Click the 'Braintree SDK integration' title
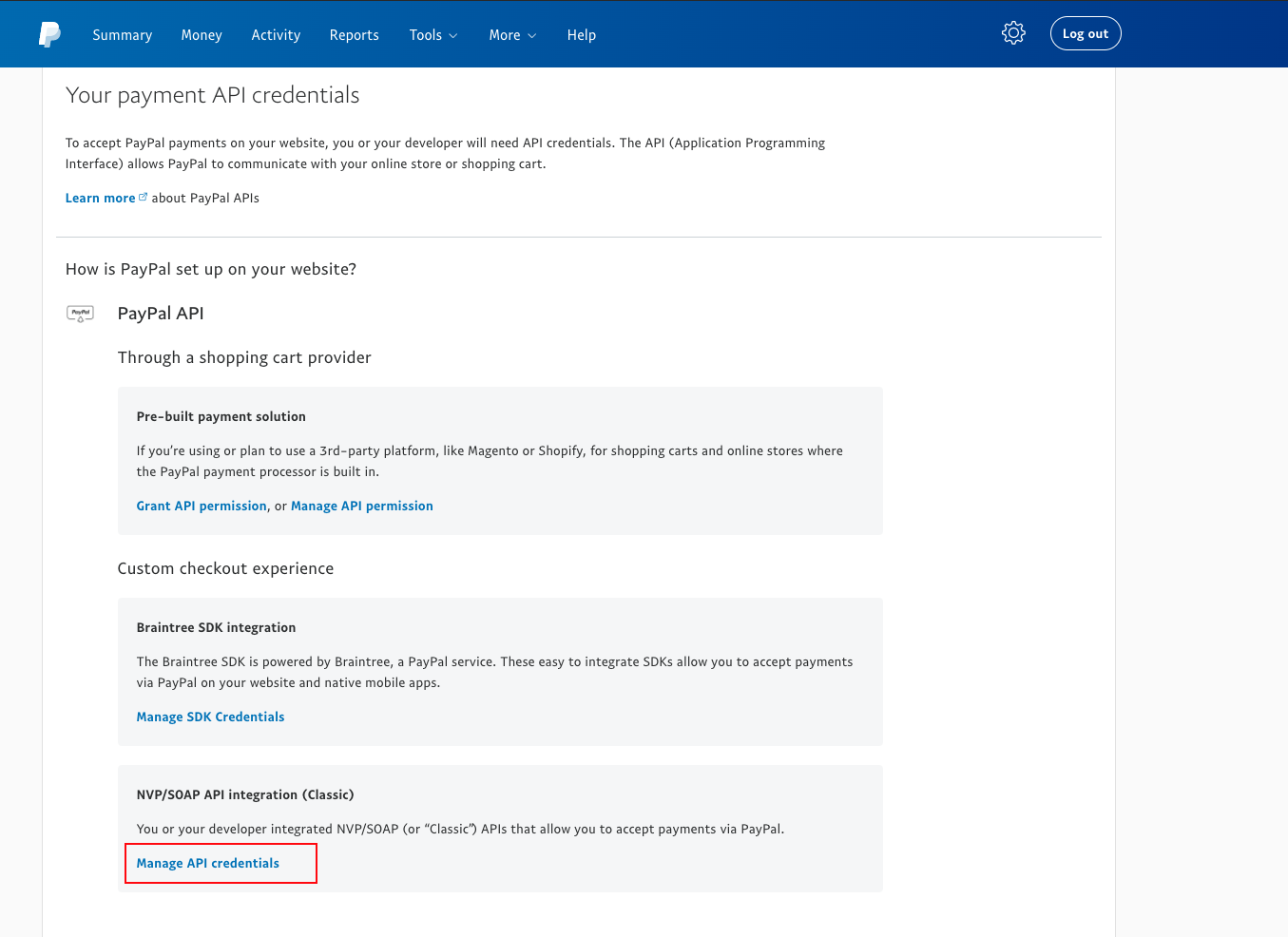Image resolution: width=1288 pixels, height=937 pixels. 216,627
